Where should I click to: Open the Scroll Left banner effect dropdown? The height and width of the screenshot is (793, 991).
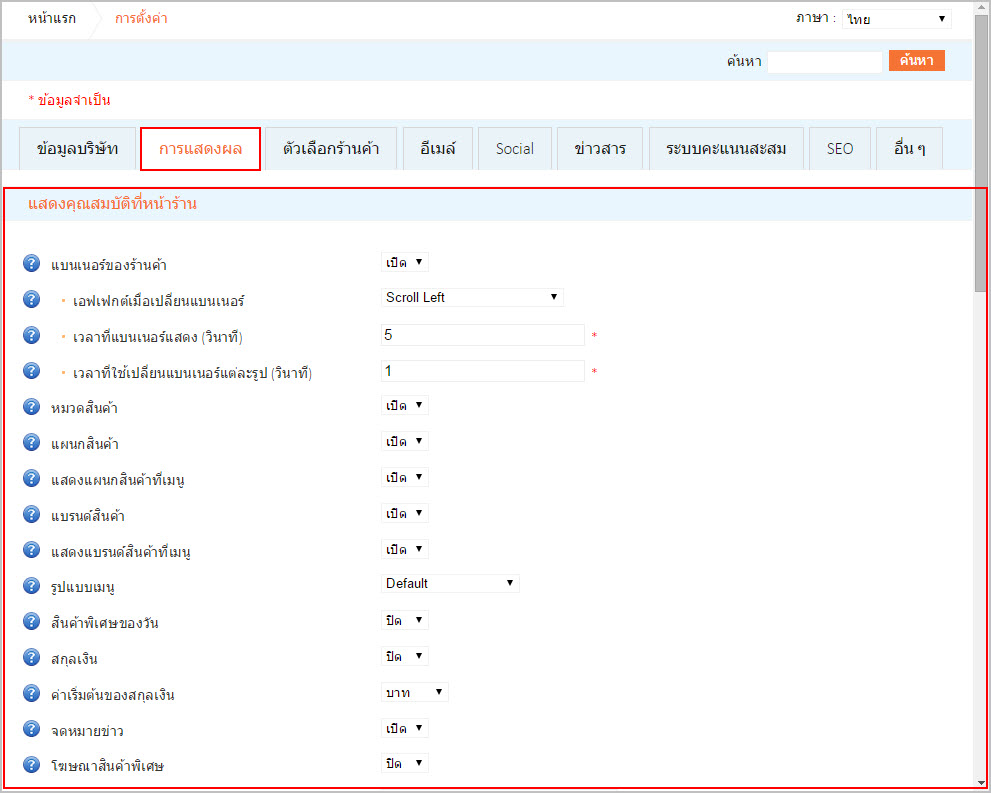click(472, 297)
